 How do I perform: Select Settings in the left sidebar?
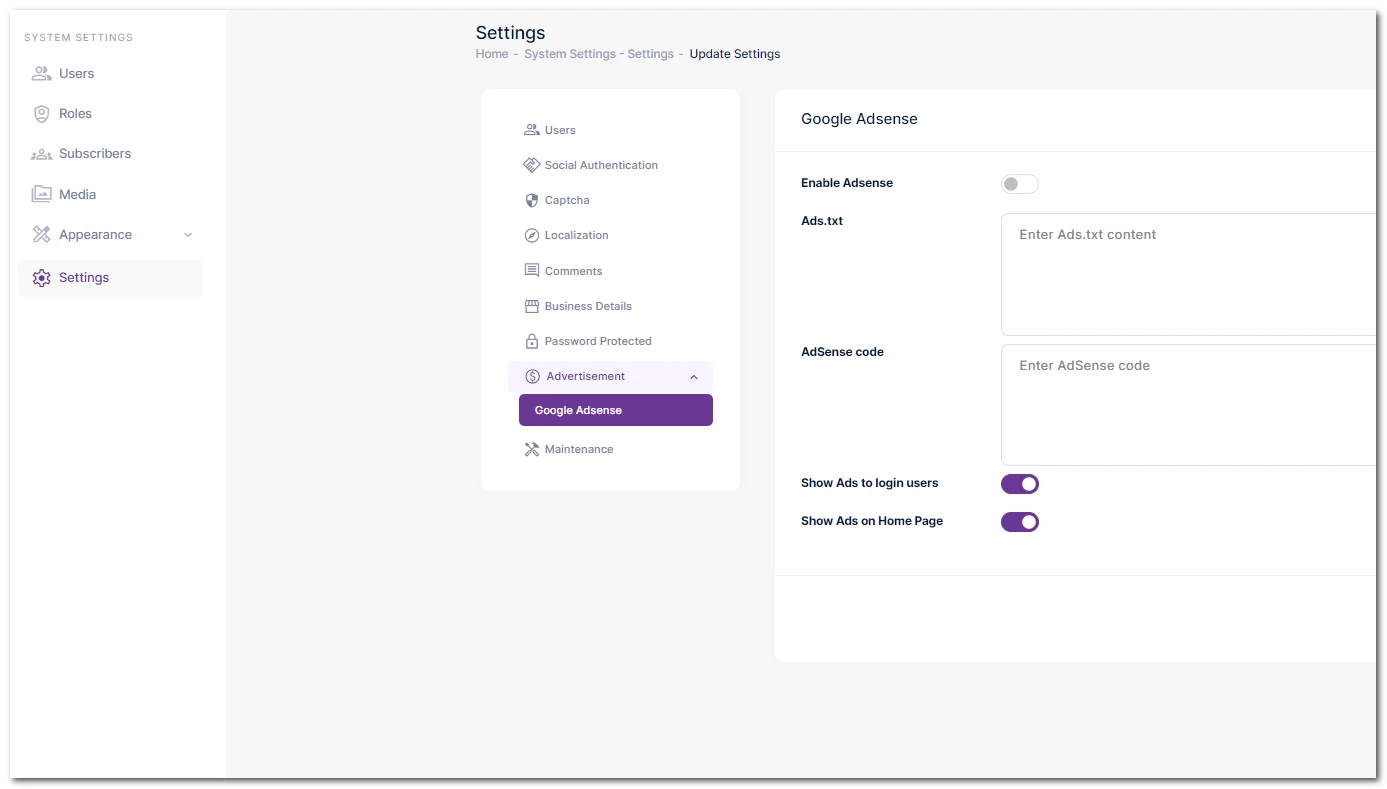tap(110, 278)
